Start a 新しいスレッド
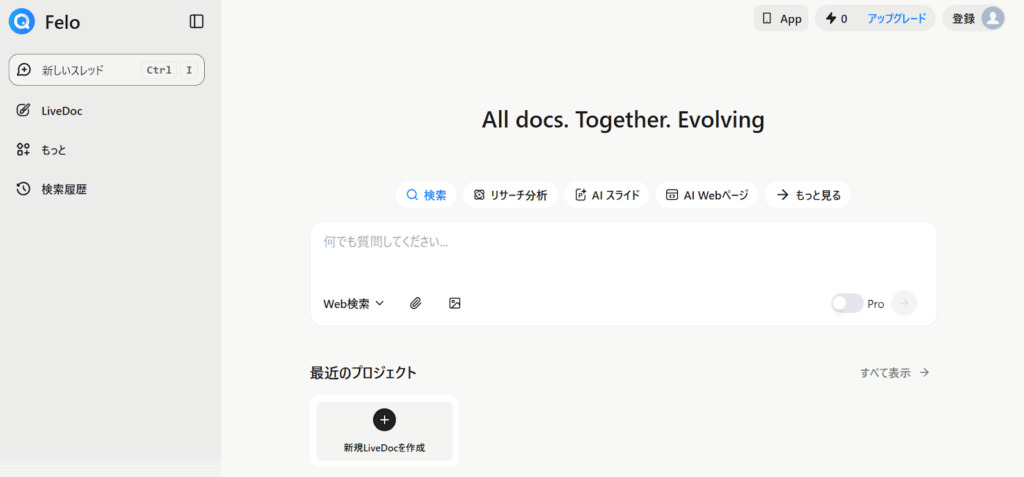The width and height of the screenshot is (1024, 477). pos(106,70)
